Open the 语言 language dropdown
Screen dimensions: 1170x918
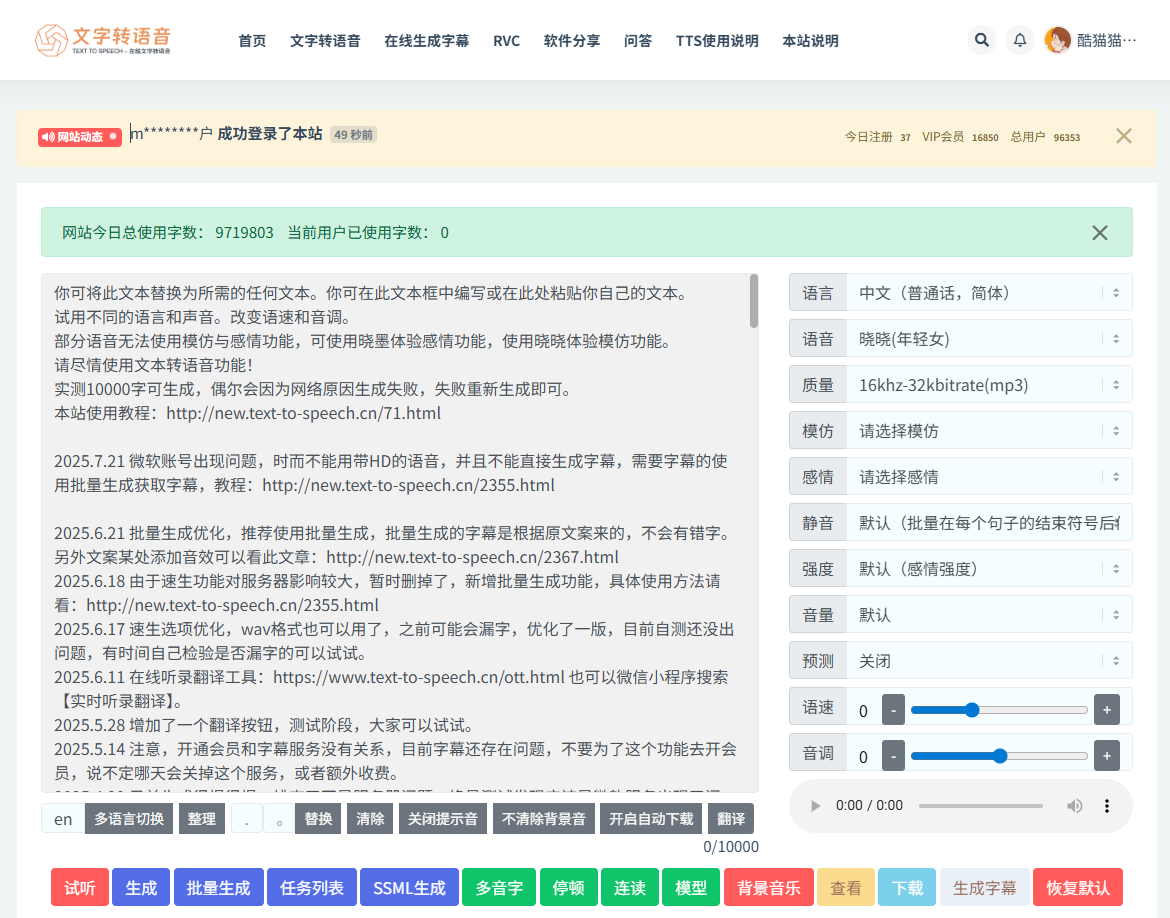pos(988,293)
